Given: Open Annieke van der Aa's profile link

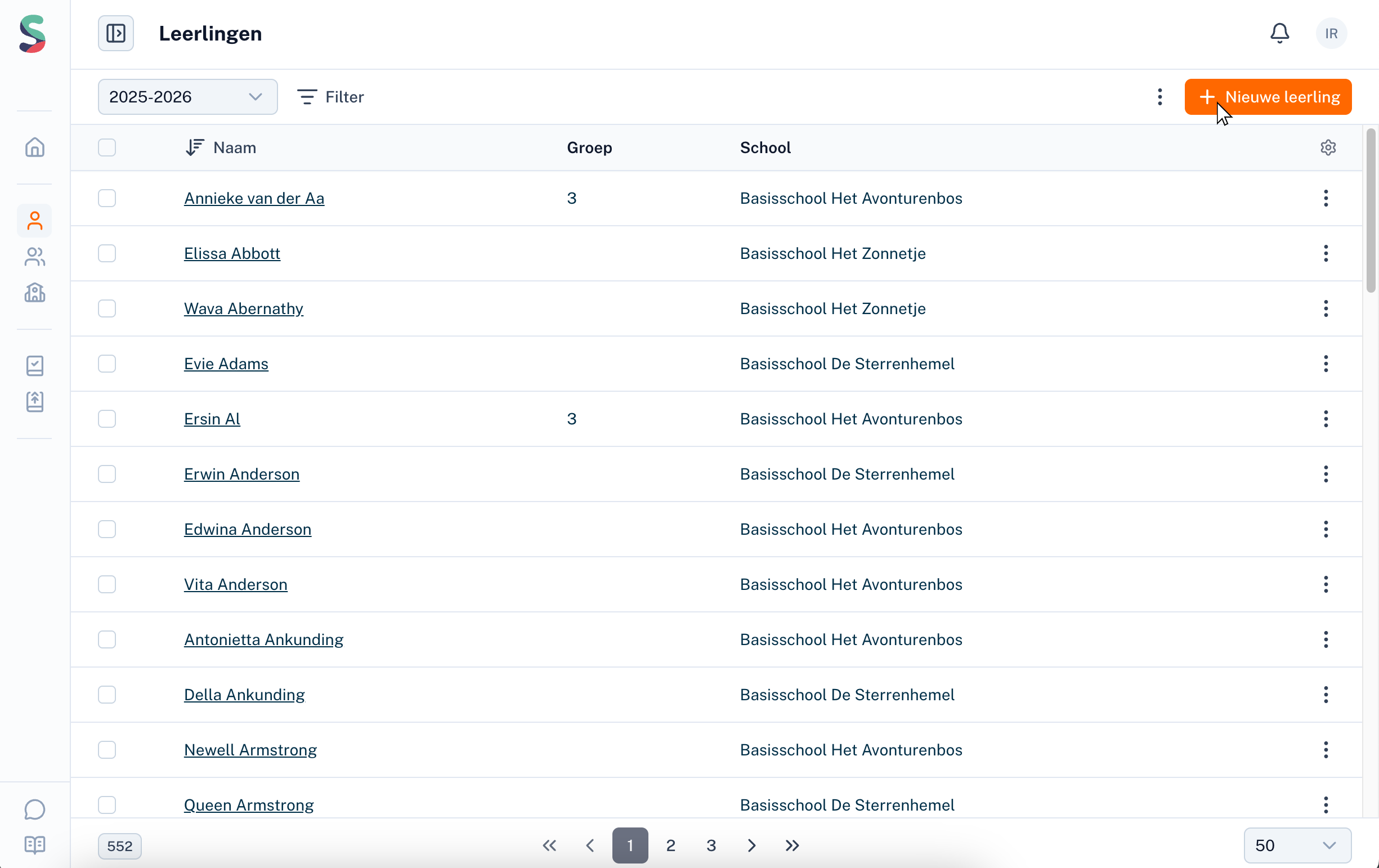Looking at the screenshot, I should (254, 198).
